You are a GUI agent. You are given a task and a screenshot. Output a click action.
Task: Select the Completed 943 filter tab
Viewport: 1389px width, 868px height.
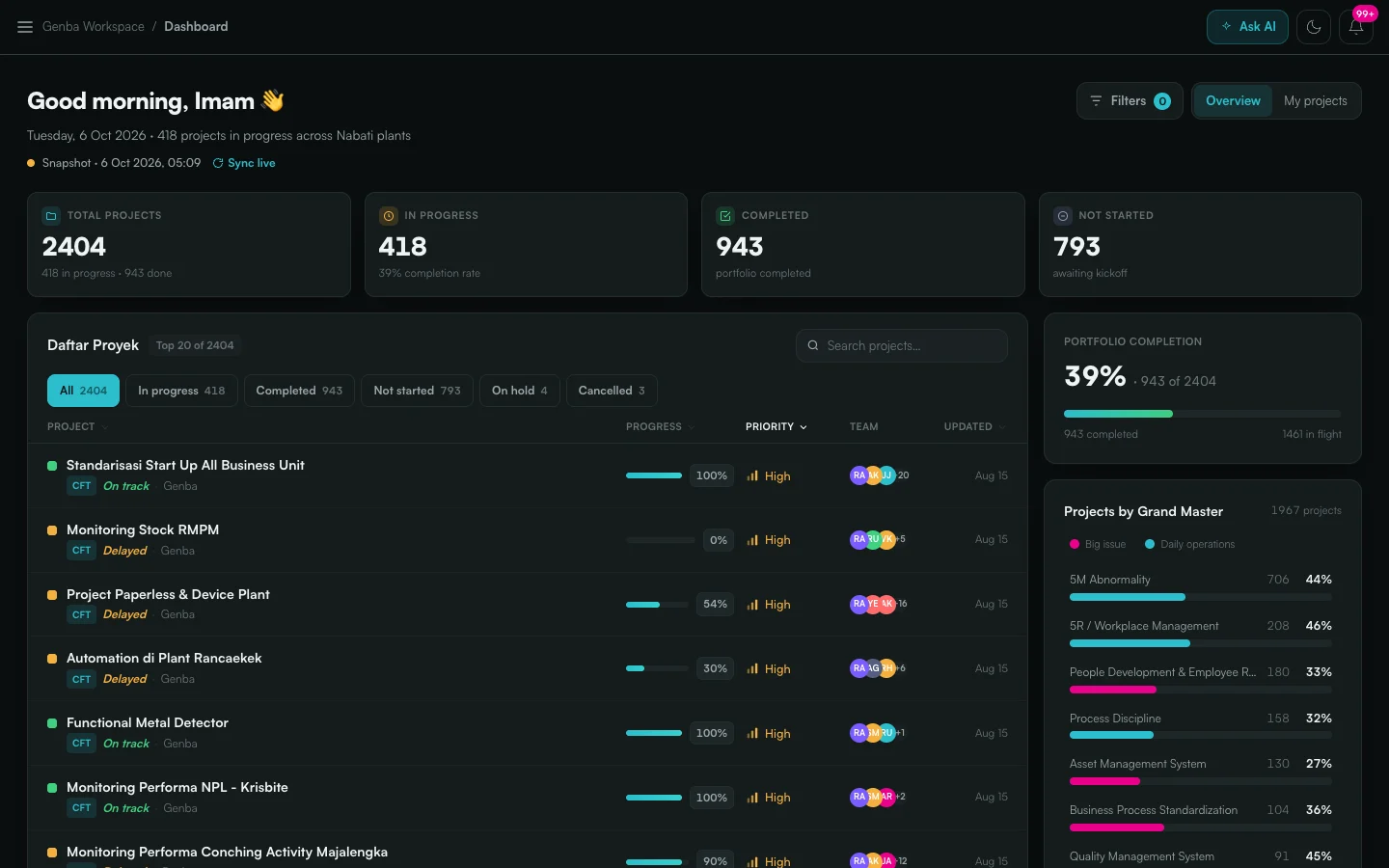(299, 391)
